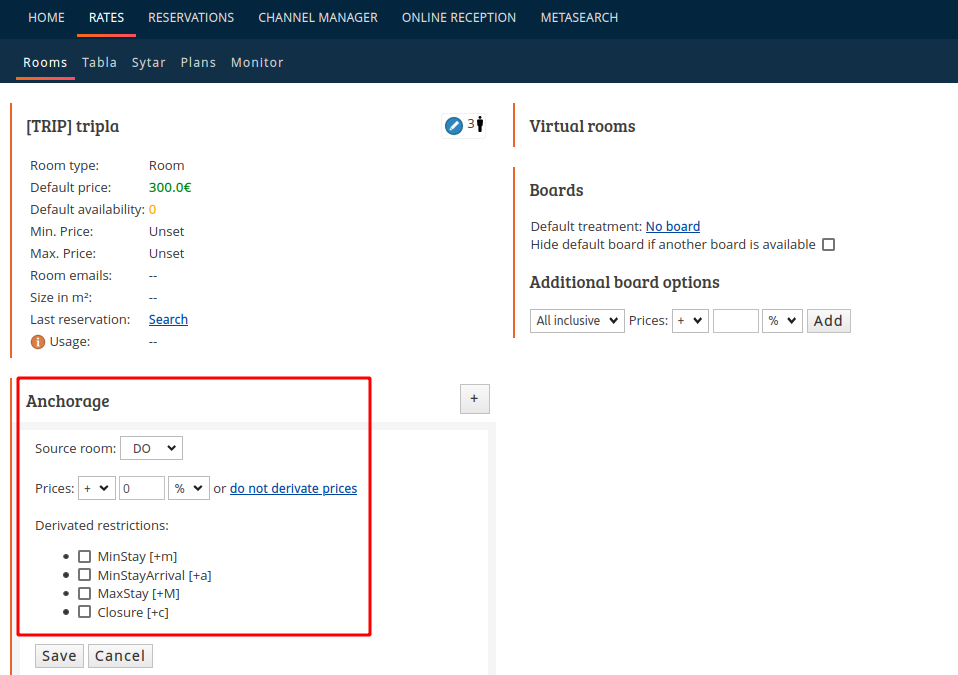
Task: Click the do not derivate prices link
Action: (x=293, y=488)
